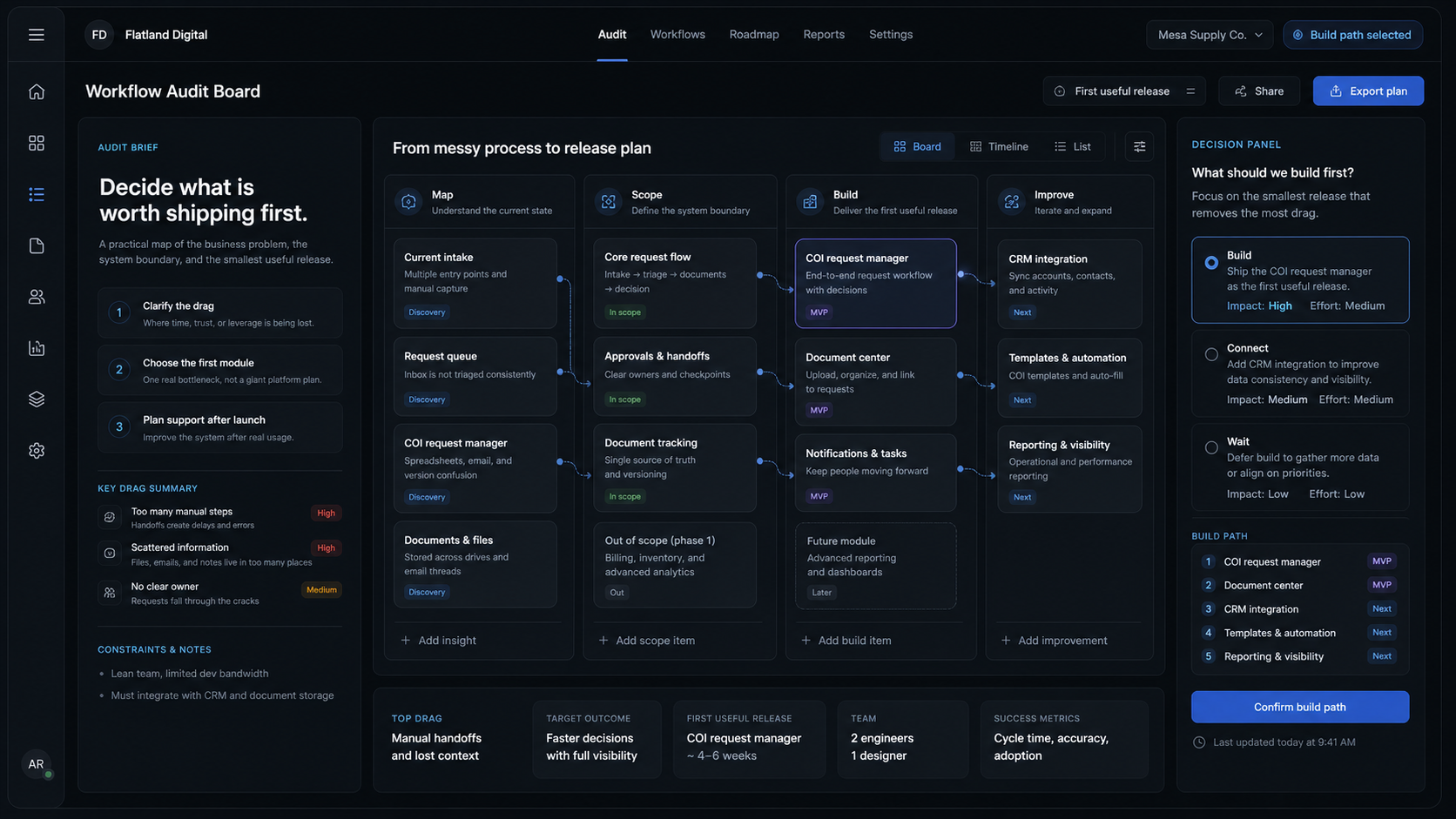The width and height of the screenshot is (1456, 819).
Task: Open the people icon in sidebar
Action: point(36,297)
